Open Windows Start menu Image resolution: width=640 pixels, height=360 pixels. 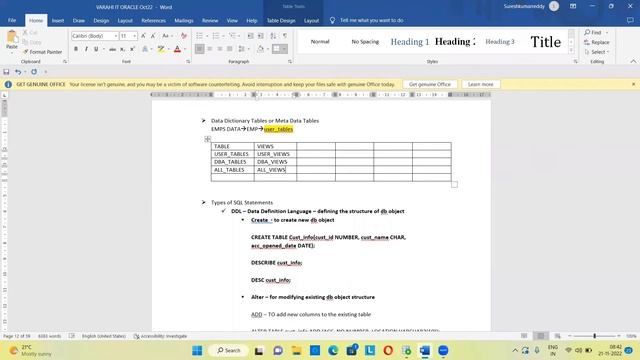(197, 350)
